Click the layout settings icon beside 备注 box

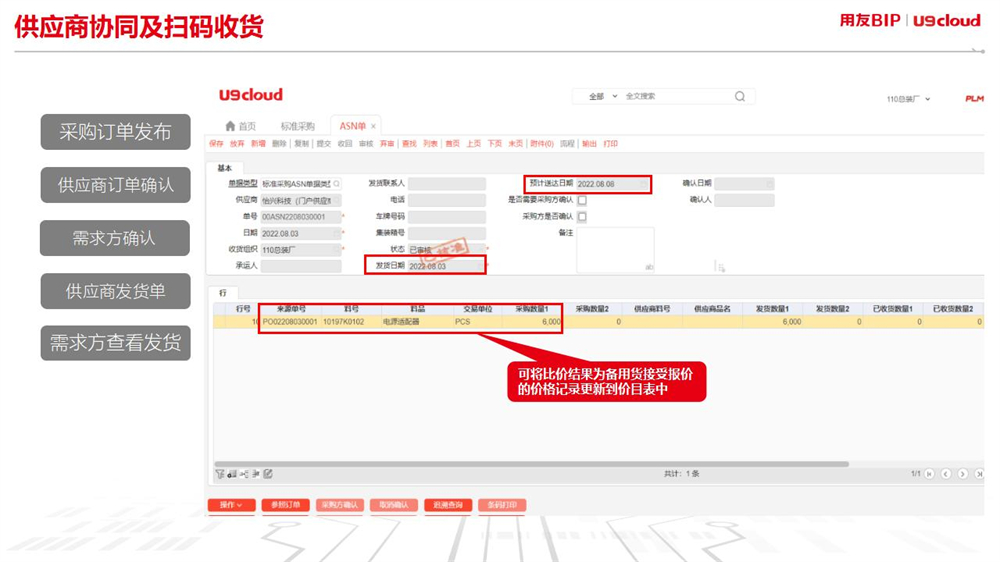pyautogui.click(x=721, y=267)
